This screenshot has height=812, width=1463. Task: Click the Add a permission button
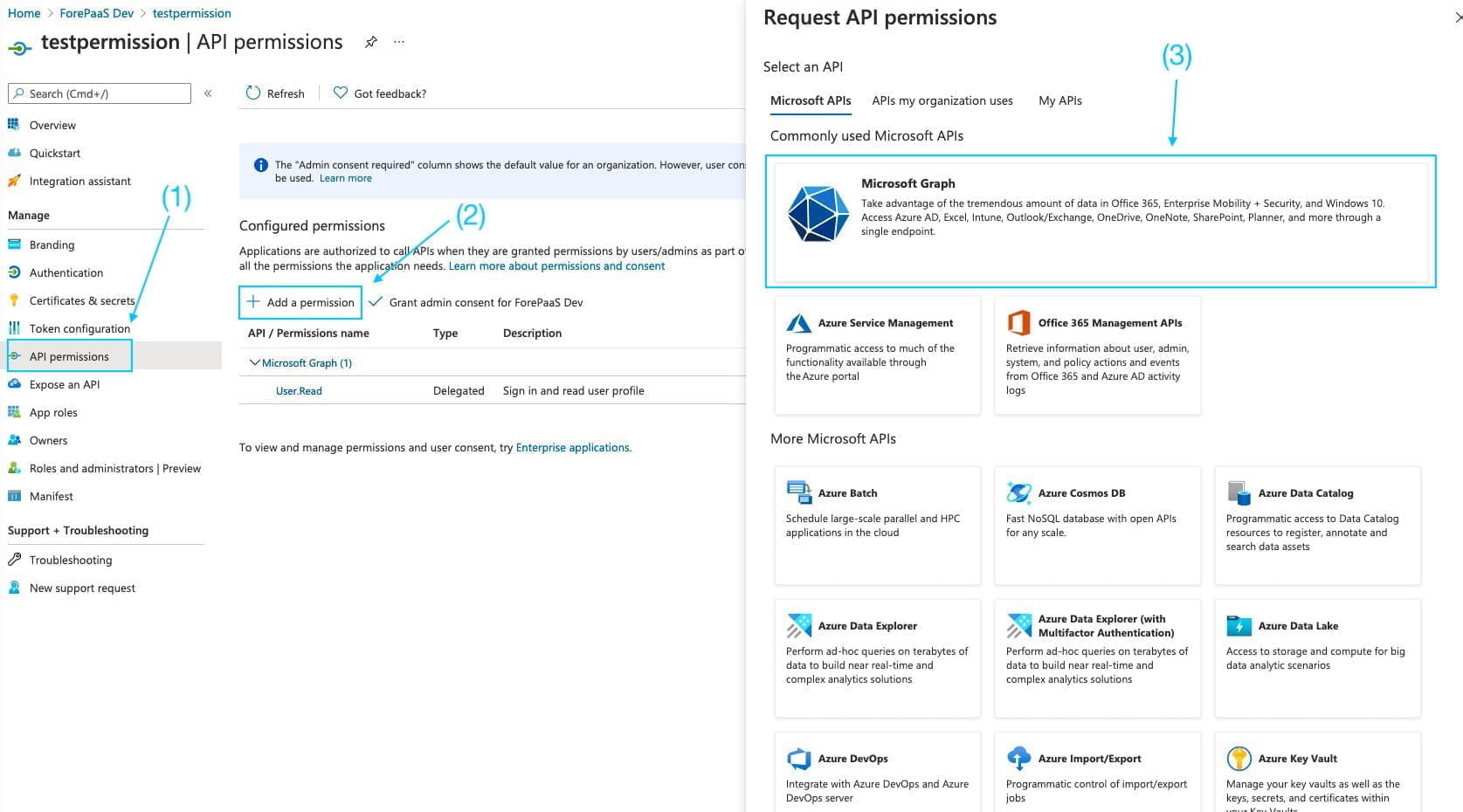pyautogui.click(x=300, y=302)
